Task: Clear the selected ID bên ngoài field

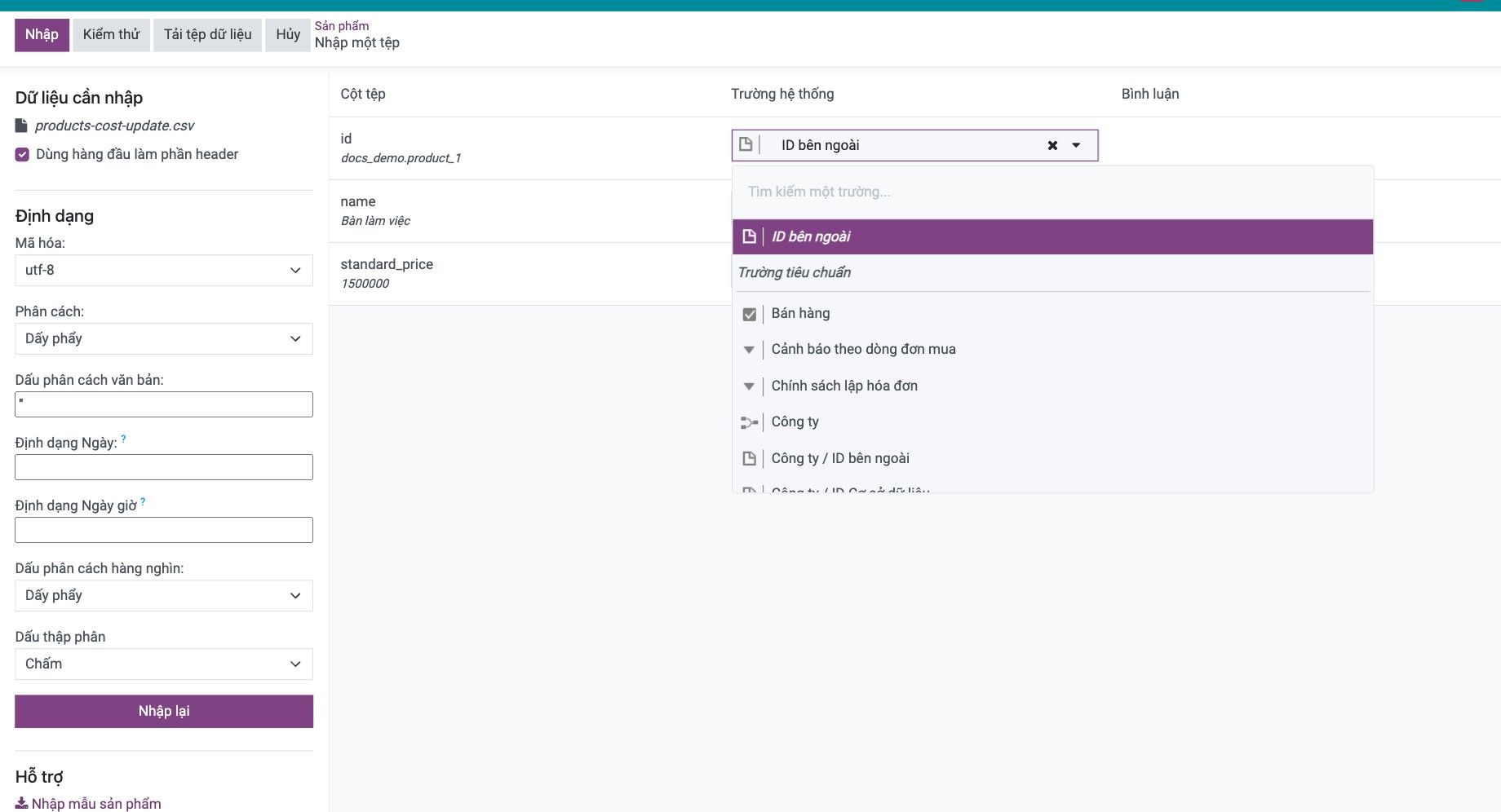Action: [x=1052, y=145]
